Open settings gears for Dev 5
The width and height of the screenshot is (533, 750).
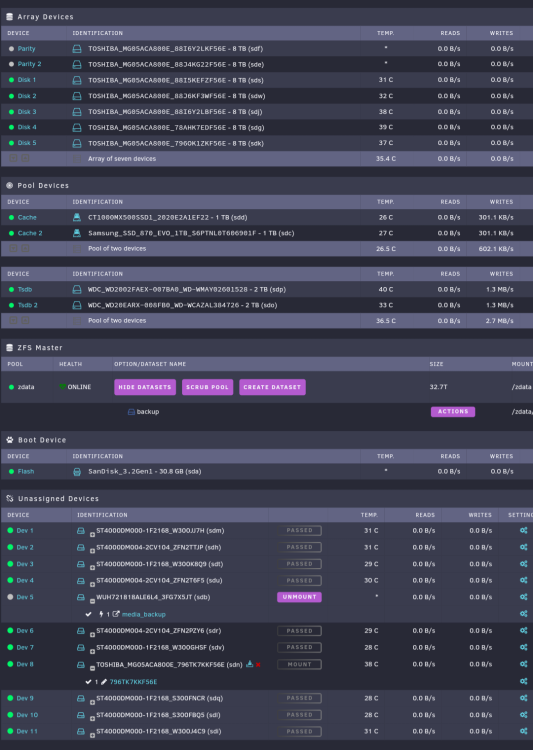[523, 597]
